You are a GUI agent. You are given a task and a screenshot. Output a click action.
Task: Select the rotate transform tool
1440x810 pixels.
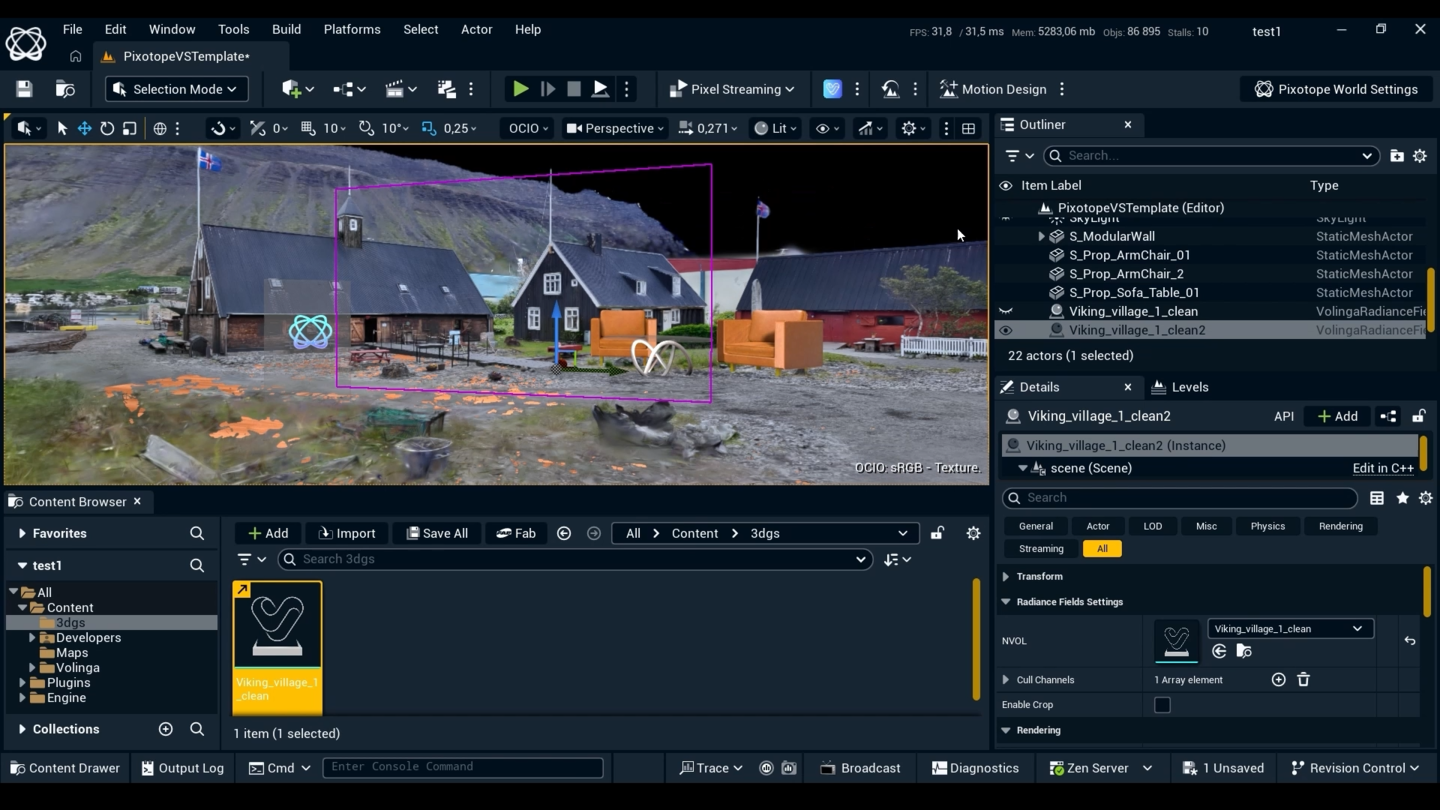coord(107,128)
